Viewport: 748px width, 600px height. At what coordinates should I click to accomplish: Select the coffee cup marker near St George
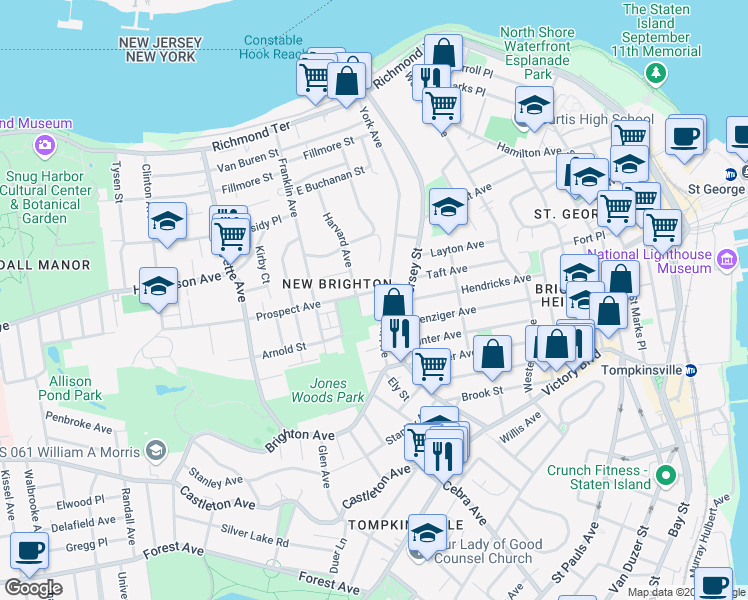(x=686, y=136)
